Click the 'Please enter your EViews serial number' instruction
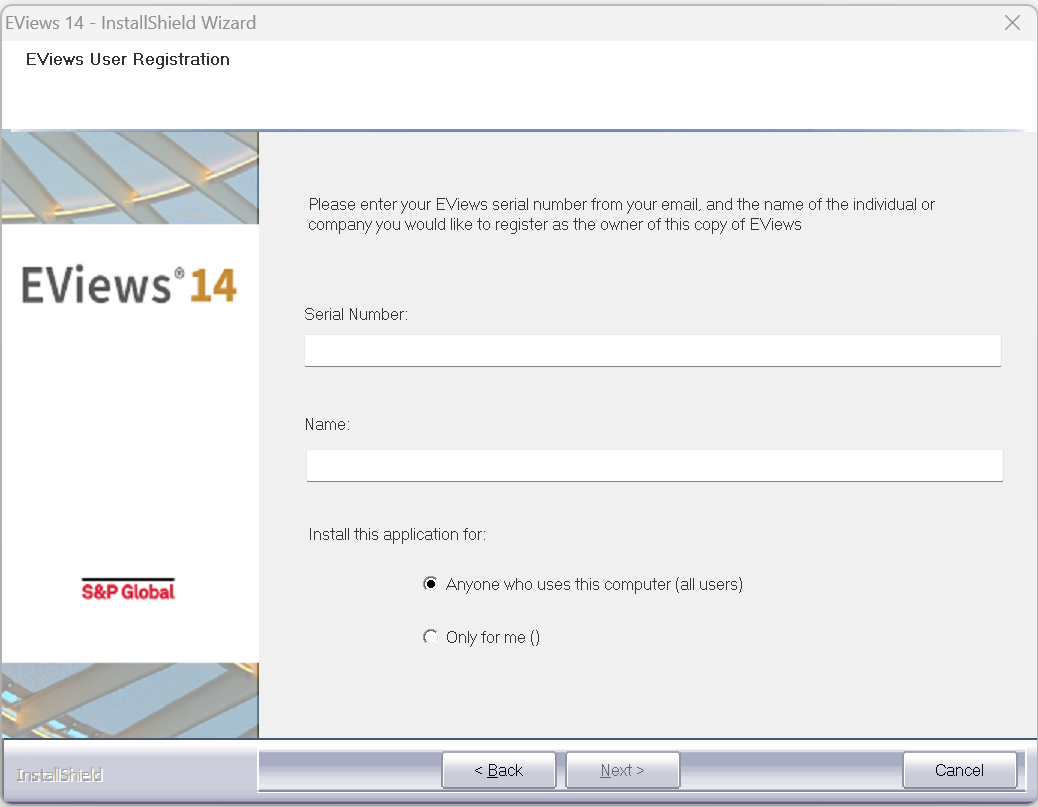This screenshot has height=807, width=1038. coord(622,214)
